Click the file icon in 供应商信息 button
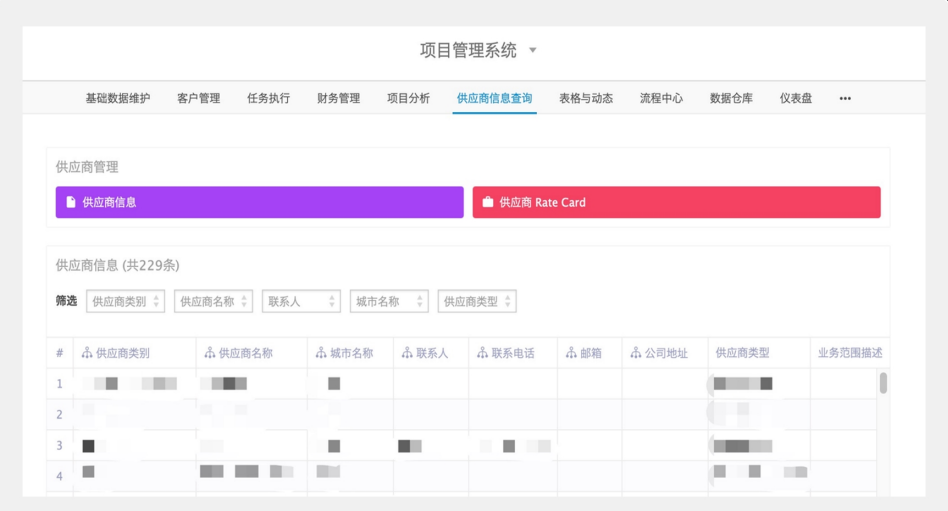Image resolution: width=948 pixels, height=511 pixels. 71,202
